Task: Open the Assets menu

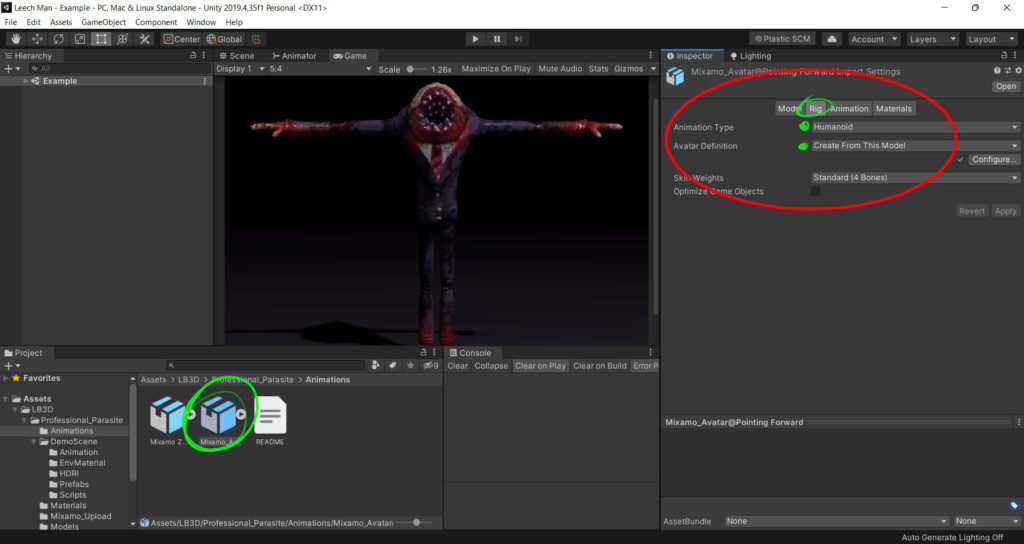Action: [61, 22]
